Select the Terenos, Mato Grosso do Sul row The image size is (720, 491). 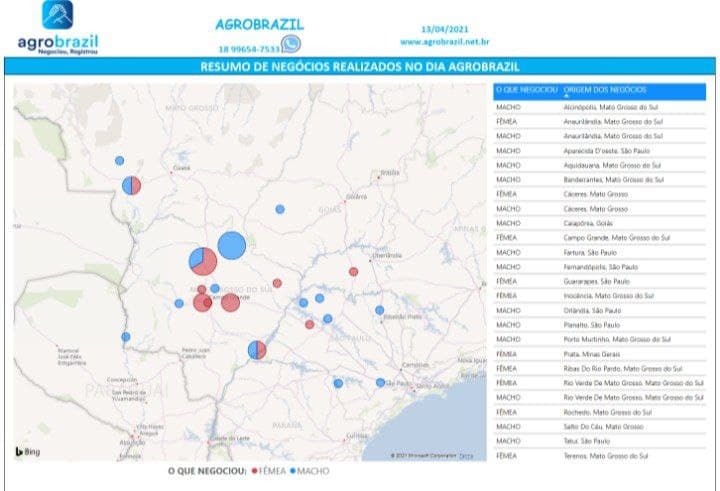pyautogui.click(x=600, y=456)
